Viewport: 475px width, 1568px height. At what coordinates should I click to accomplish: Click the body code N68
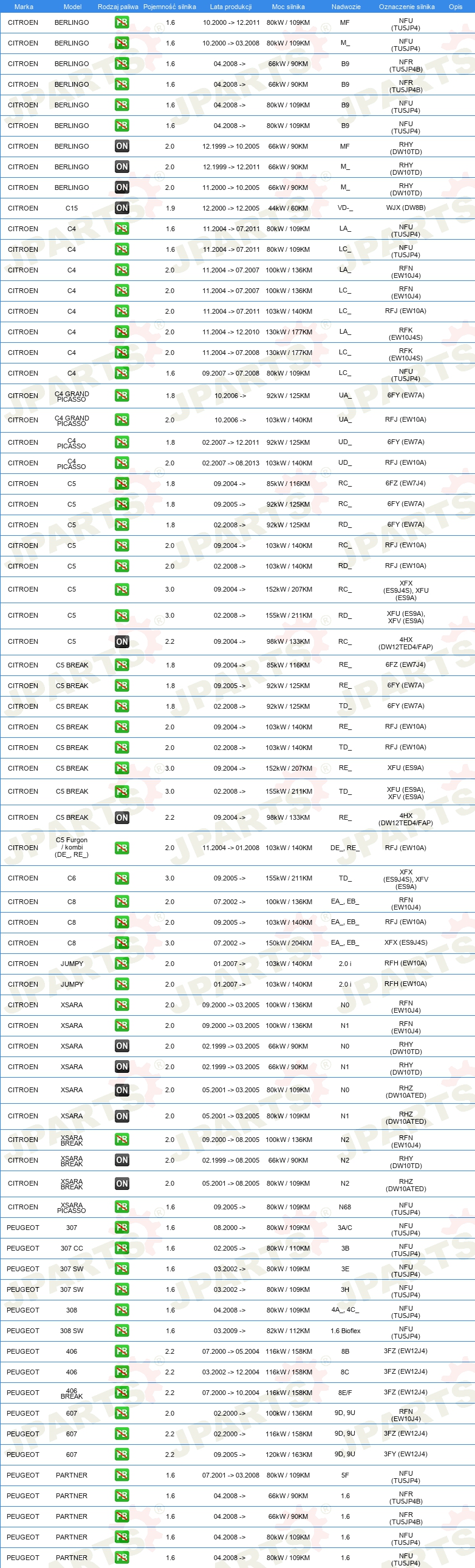344,1207
